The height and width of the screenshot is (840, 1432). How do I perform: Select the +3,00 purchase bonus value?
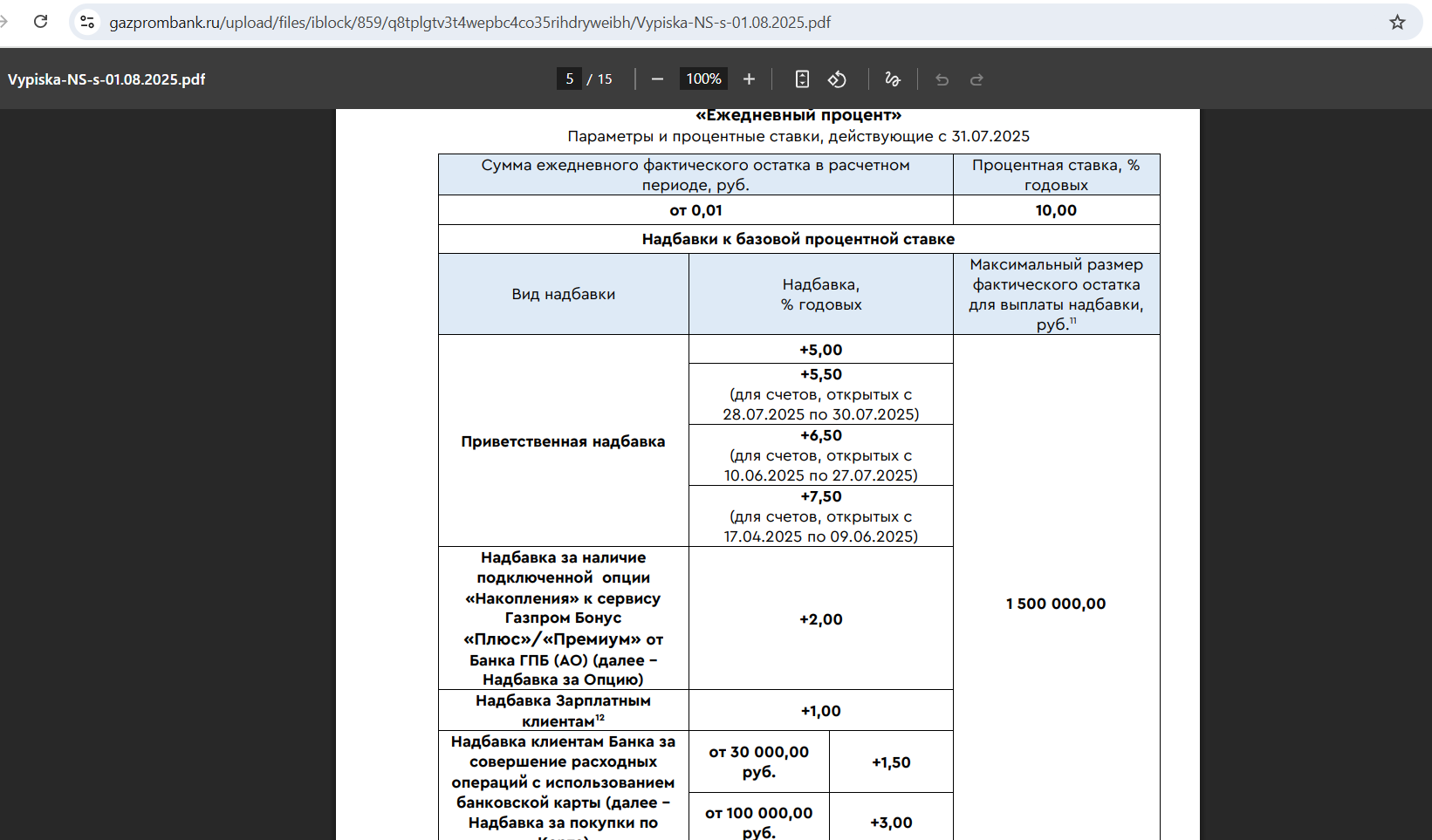[x=891, y=823]
